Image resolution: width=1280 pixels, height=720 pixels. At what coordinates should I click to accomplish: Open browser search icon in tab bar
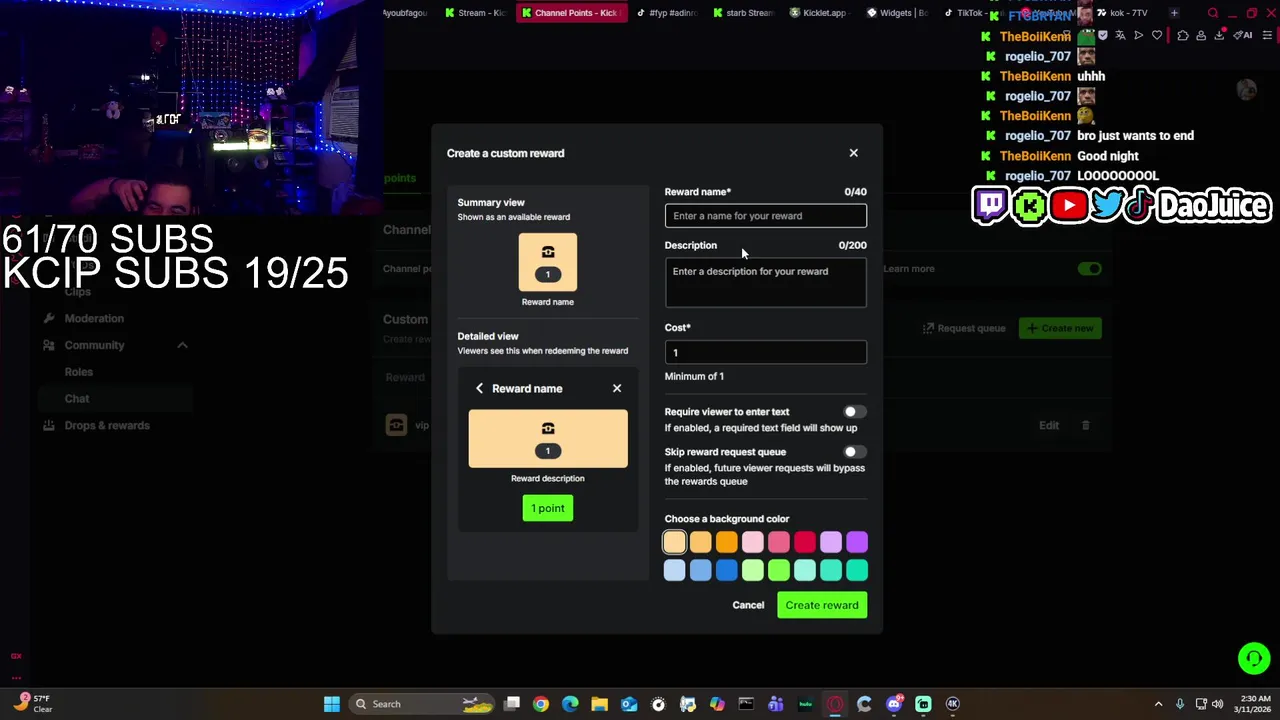coord(1213,13)
